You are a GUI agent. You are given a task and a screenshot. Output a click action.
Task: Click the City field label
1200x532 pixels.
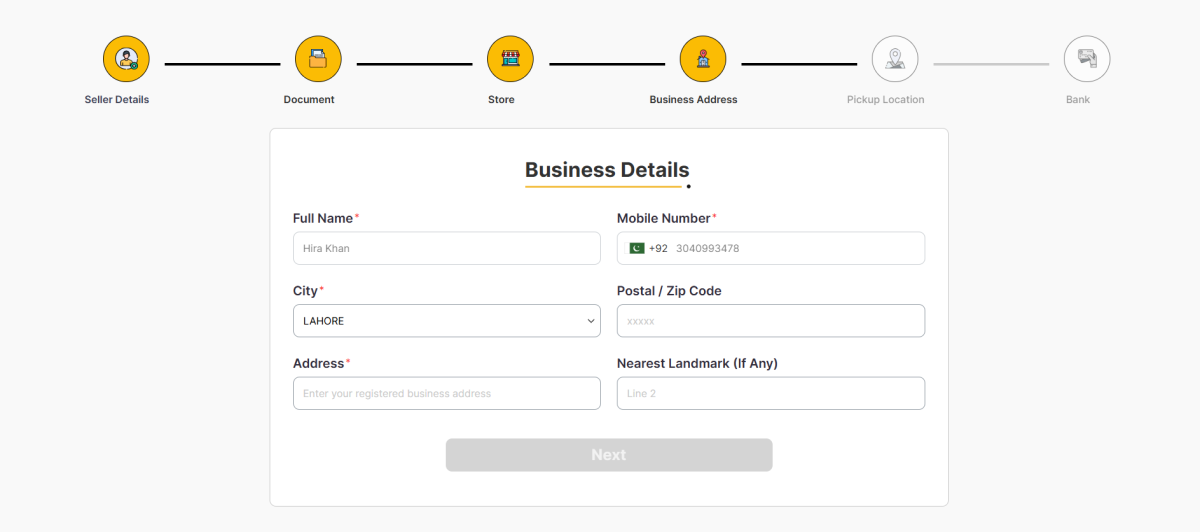[305, 291]
